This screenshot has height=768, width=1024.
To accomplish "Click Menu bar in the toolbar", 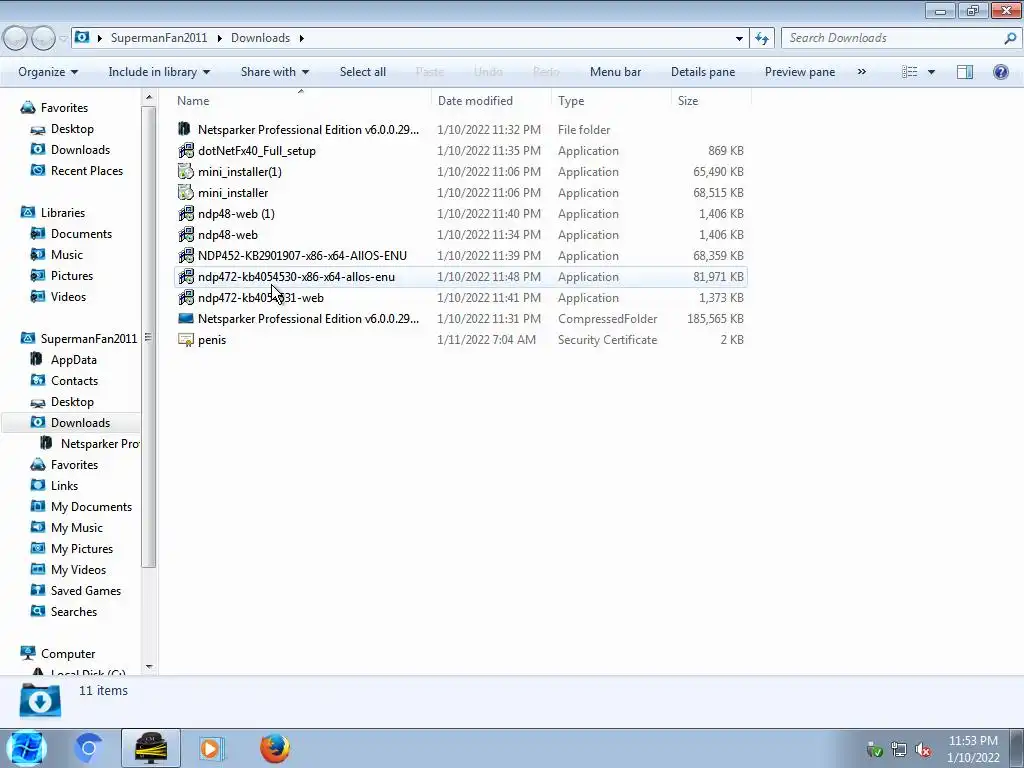I will coord(615,72).
